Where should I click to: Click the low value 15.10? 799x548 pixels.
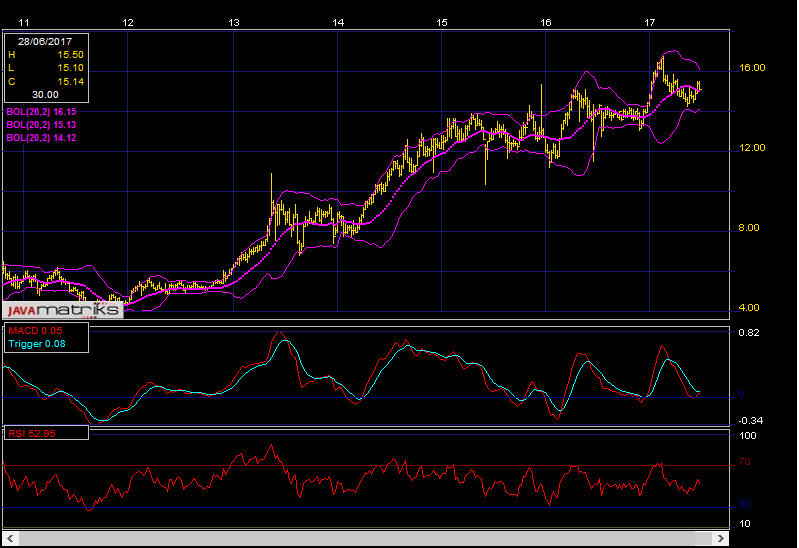[70, 68]
